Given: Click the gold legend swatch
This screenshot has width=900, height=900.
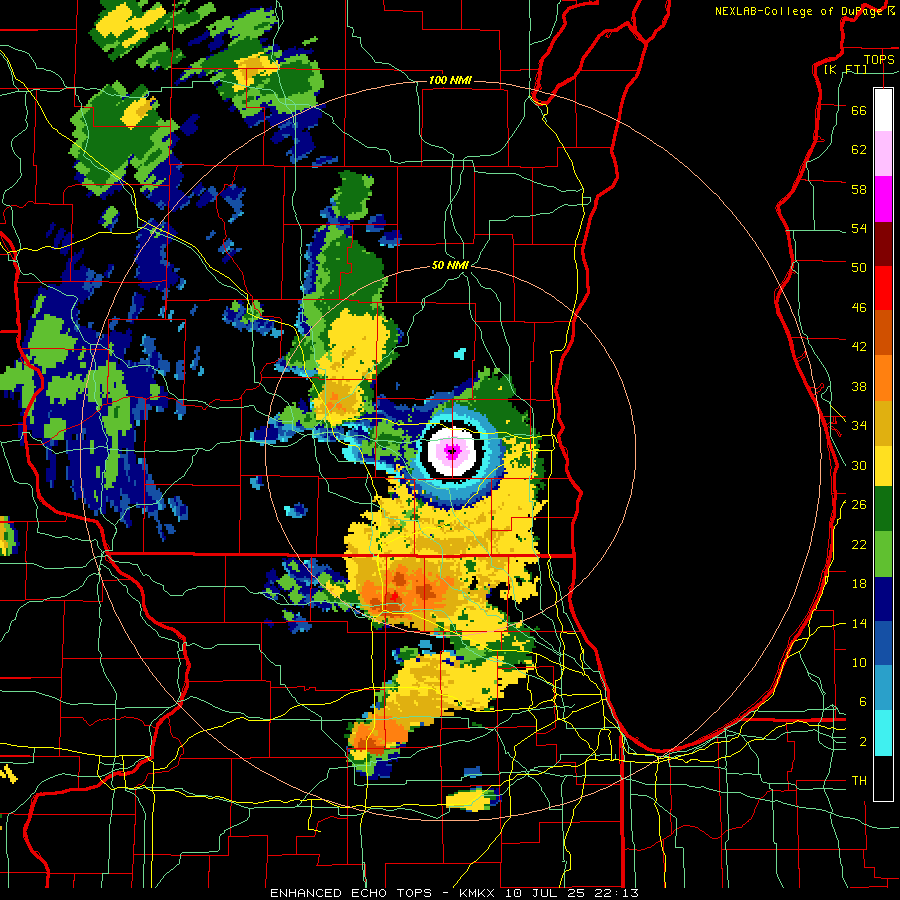Looking at the screenshot, I should (883, 423).
